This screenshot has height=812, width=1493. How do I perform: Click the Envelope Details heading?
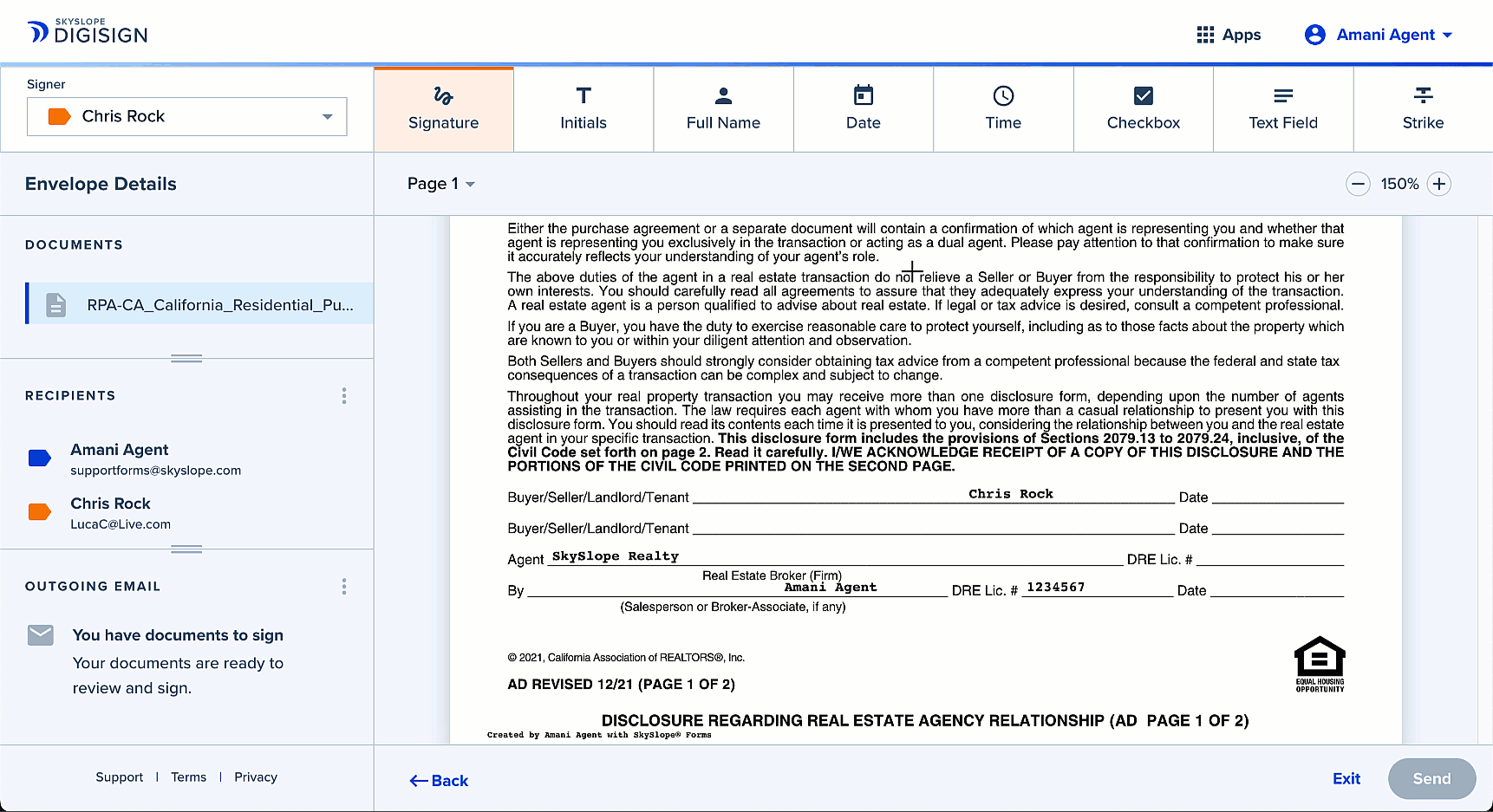click(101, 184)
